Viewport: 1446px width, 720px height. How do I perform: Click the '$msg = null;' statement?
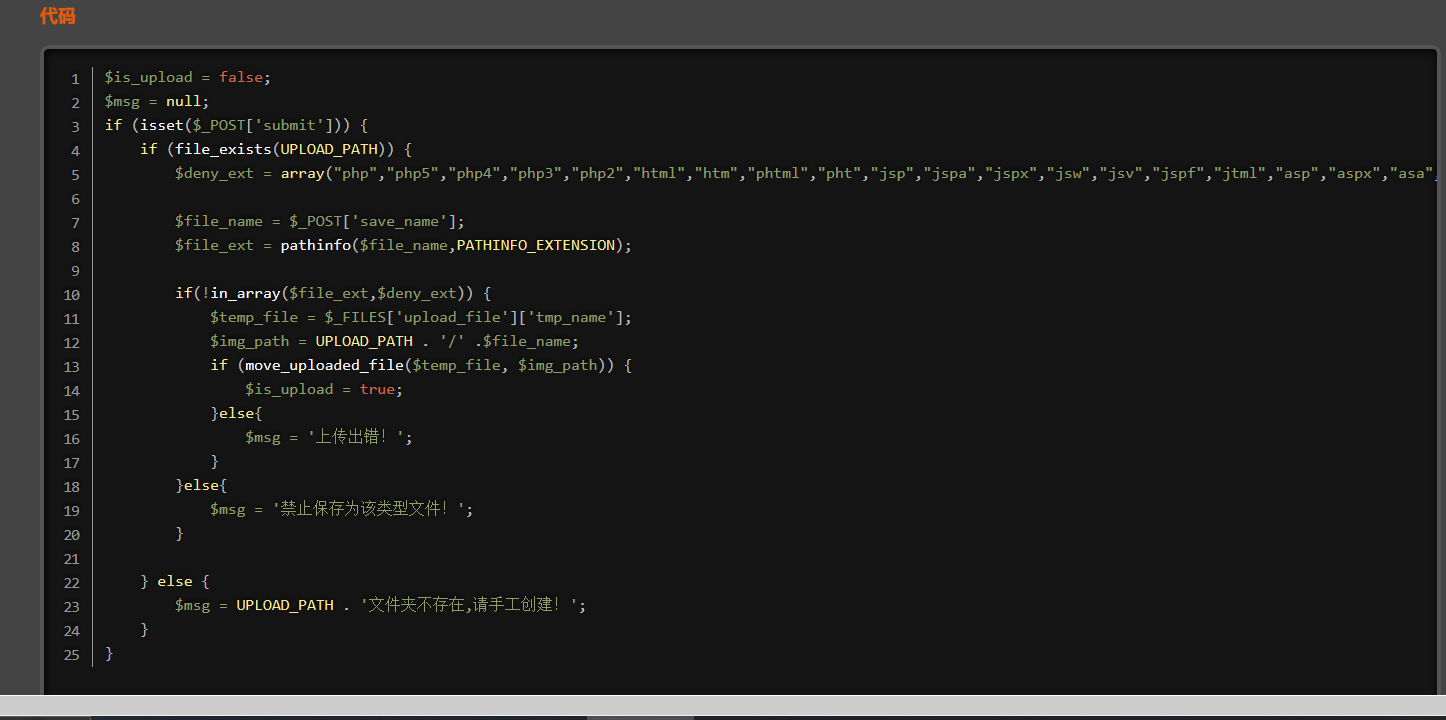click(x=157, y=101)
